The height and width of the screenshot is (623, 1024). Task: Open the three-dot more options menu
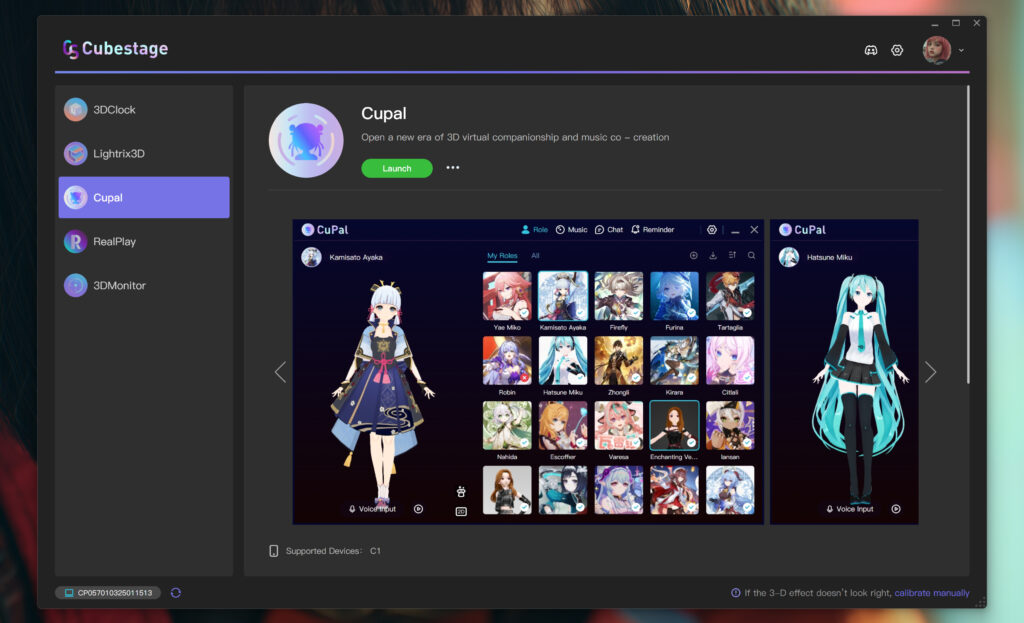(x=453, y=168)
